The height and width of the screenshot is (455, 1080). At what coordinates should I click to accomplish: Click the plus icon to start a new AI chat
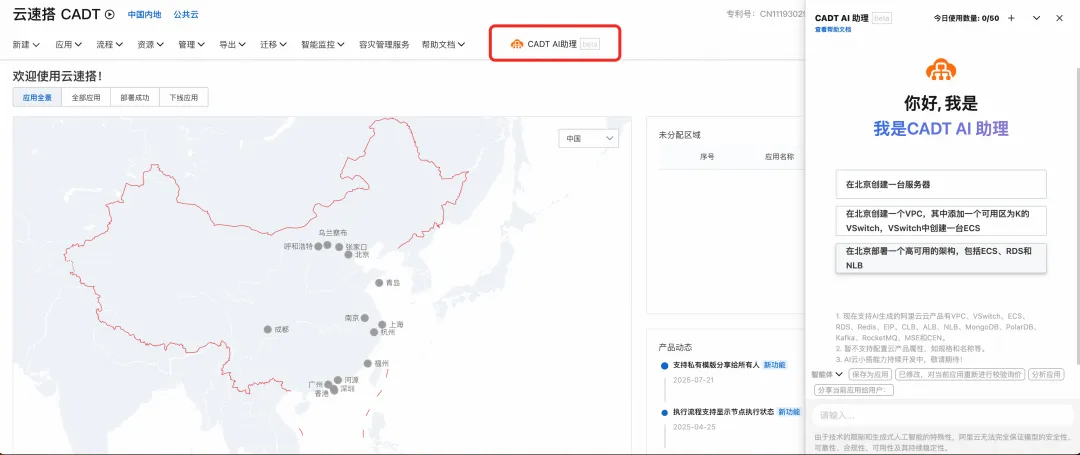tap(1011, 18)
